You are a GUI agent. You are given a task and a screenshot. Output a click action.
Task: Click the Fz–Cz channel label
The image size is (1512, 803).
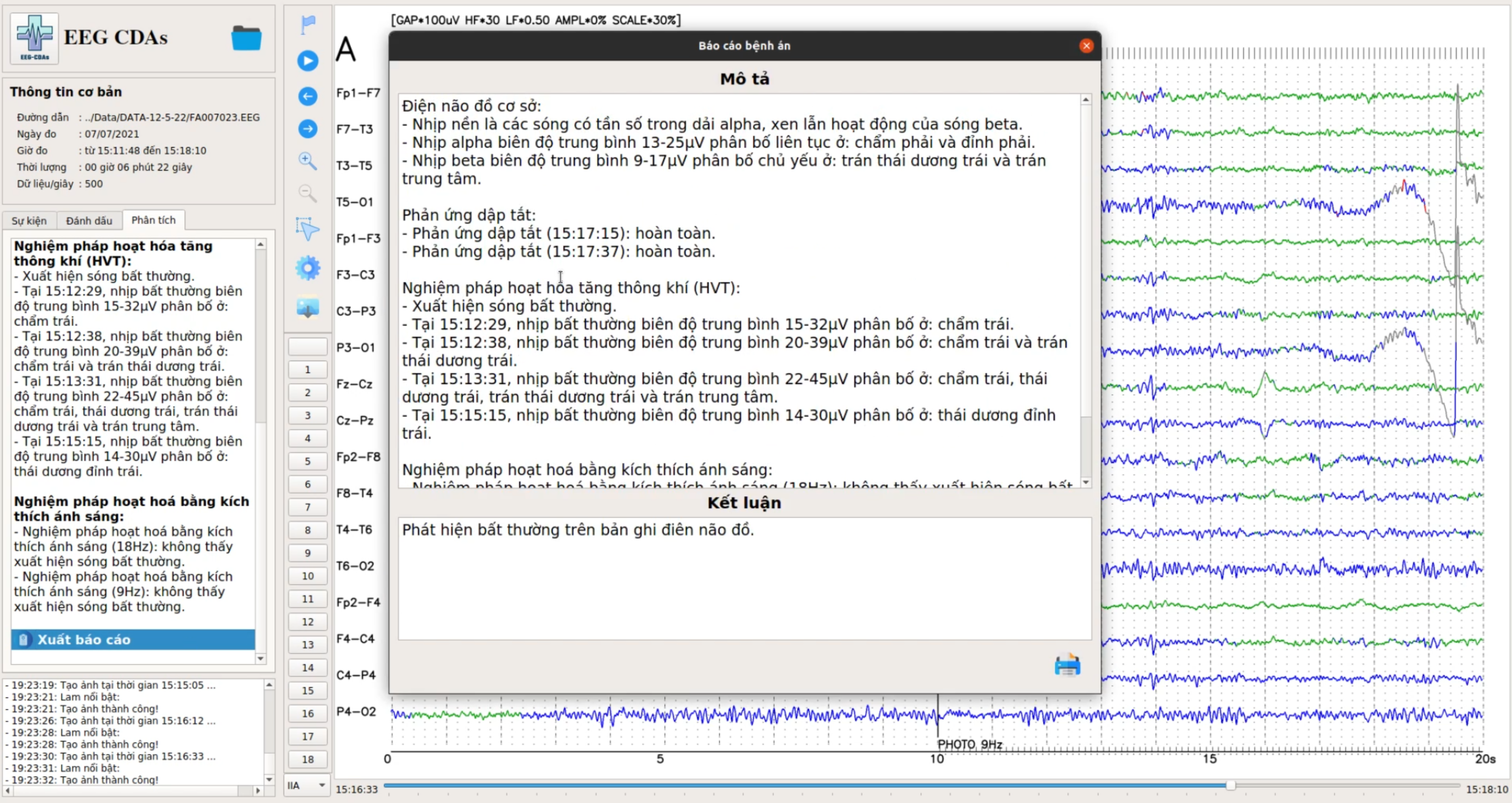[354, 384]
